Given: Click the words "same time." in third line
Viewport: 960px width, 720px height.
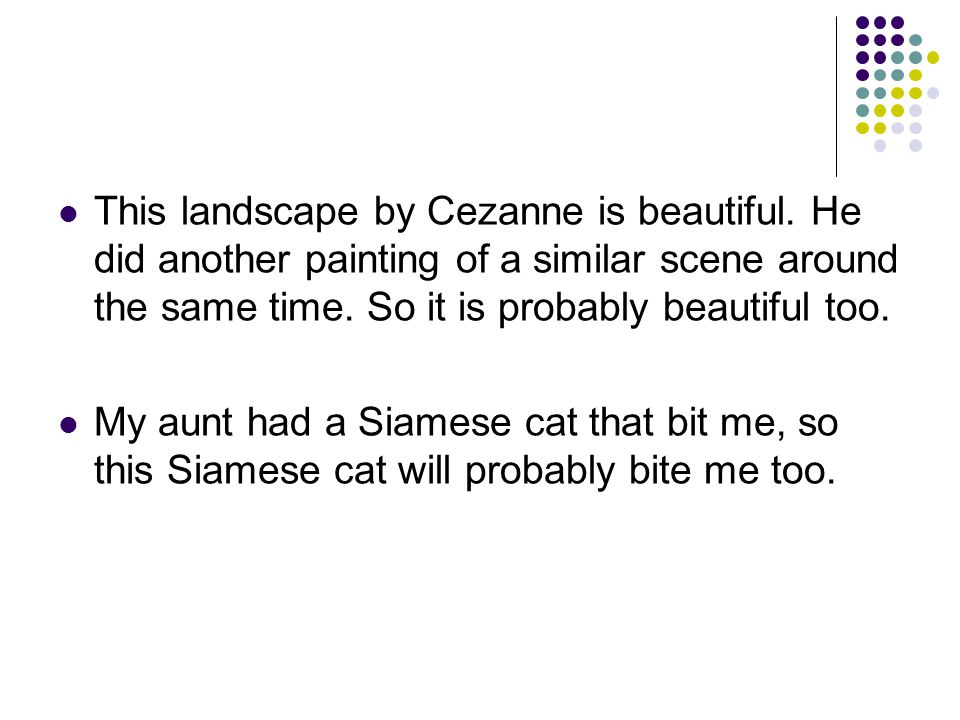Looking at the screenshot, I should point(257,307).
